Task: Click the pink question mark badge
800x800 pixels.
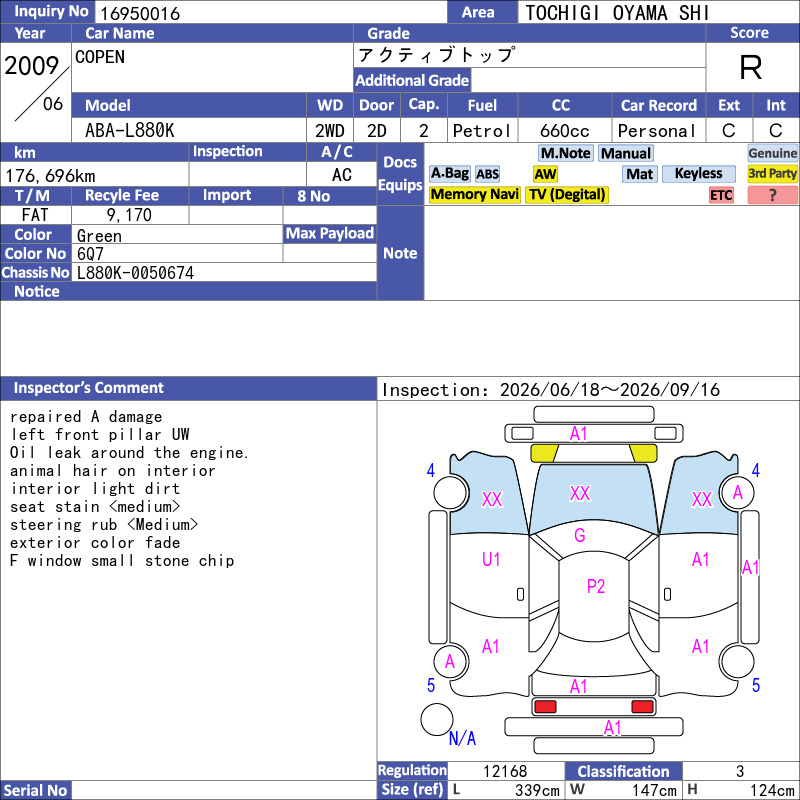Action: point(772,195)
